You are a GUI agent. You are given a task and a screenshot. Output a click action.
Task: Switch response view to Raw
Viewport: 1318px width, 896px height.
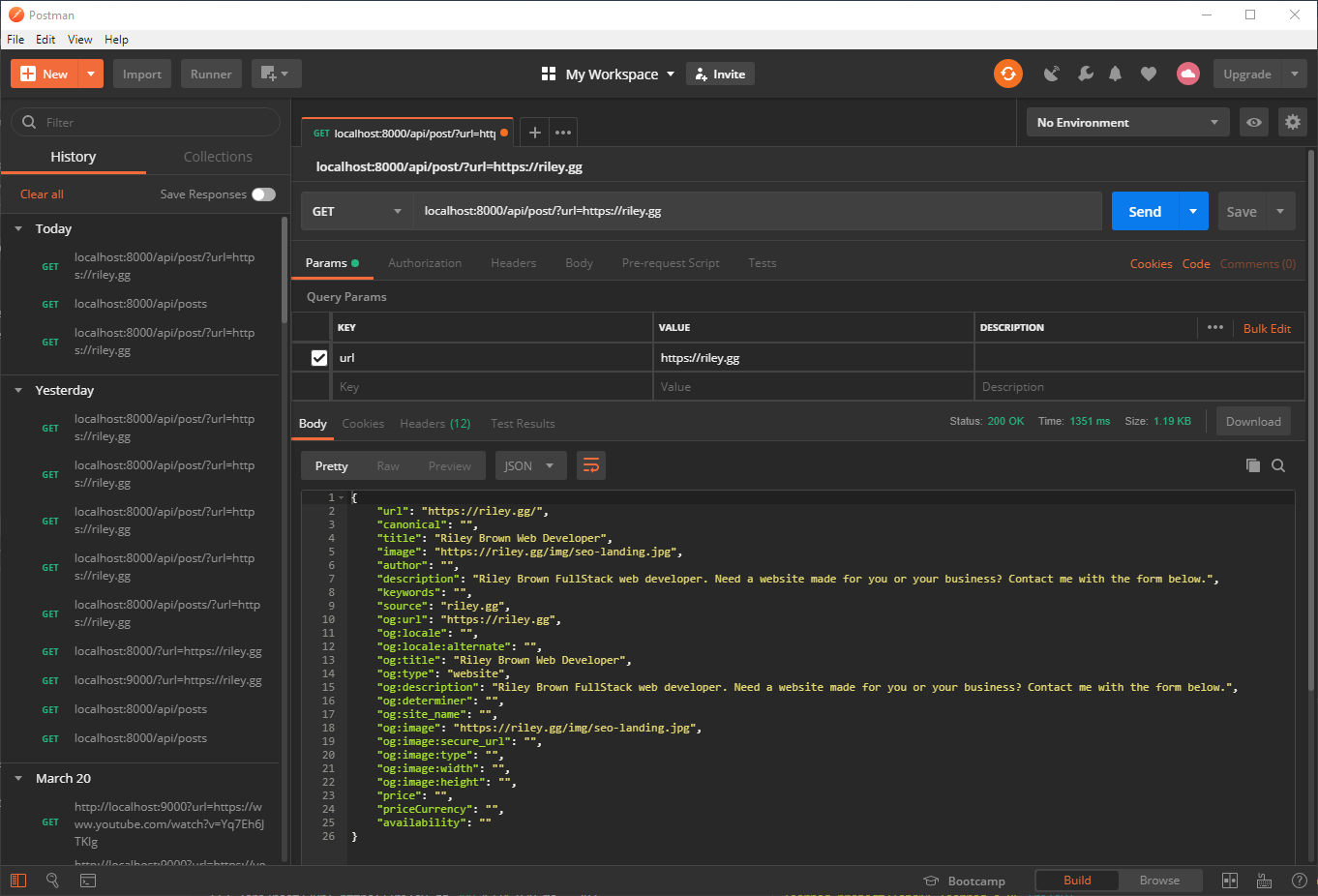point(388,465)
